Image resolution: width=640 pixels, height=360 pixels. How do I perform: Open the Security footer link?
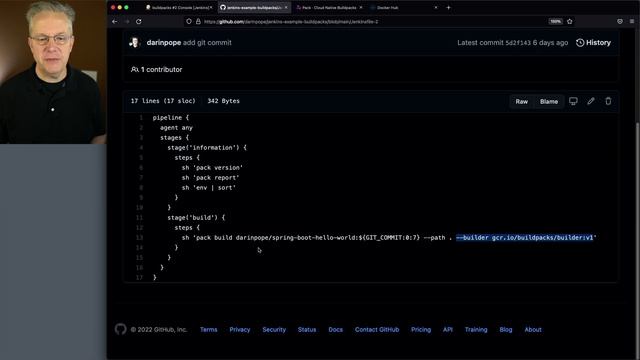pyautogui.click(x=274, y=329)
